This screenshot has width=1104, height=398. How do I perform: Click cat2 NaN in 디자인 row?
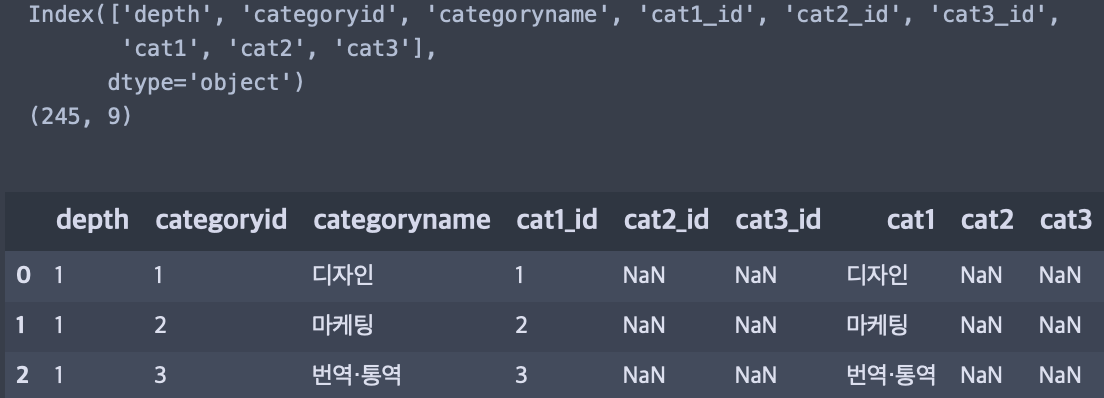981,275
